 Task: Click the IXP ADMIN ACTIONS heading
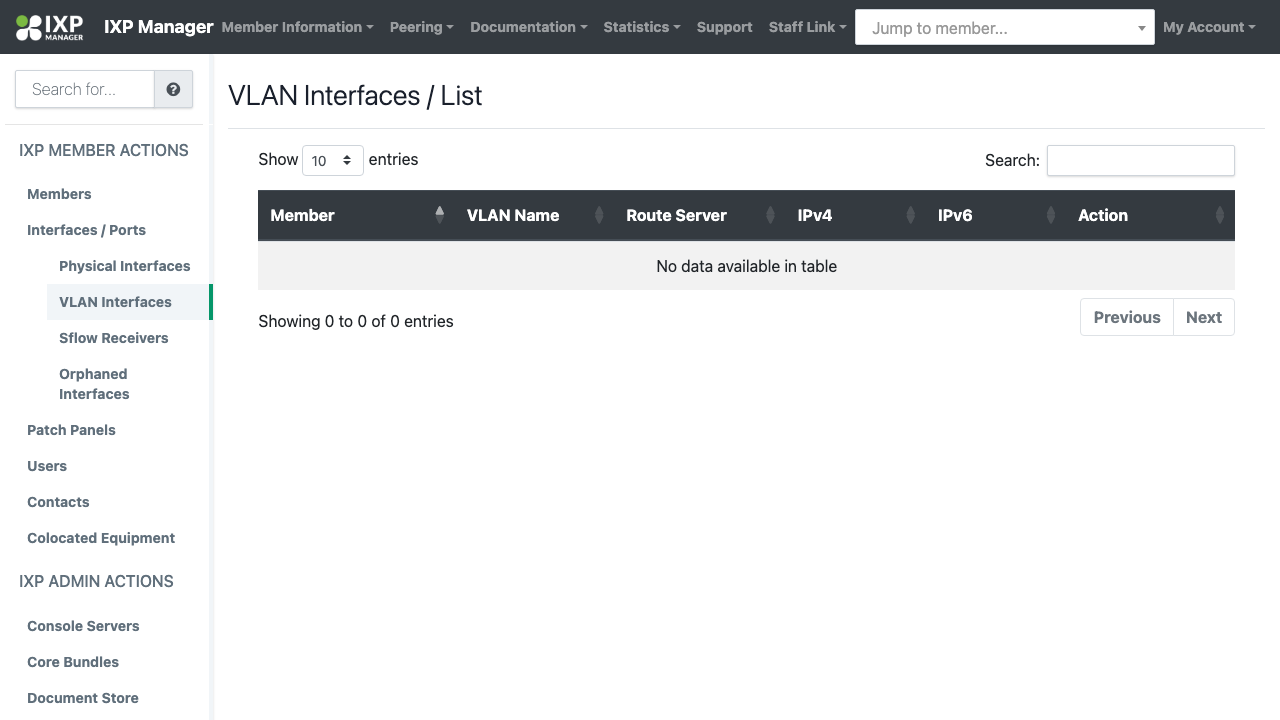[x=96, y=581]
